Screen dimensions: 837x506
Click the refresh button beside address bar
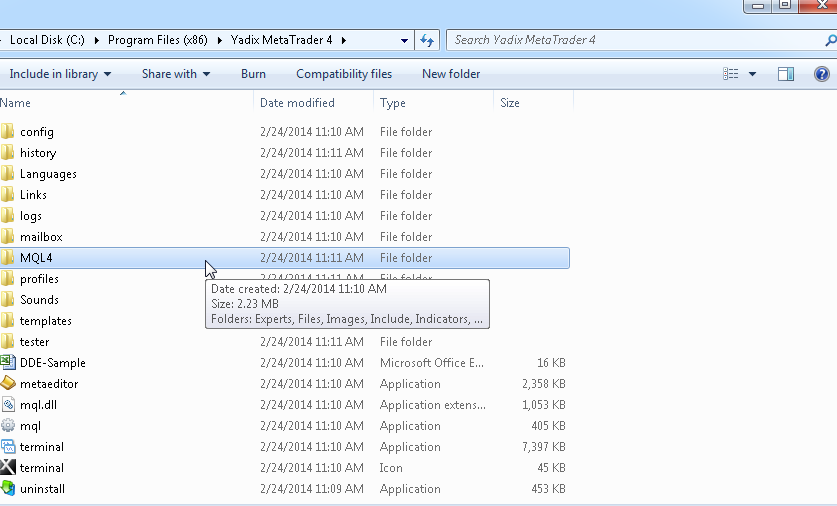427,40
